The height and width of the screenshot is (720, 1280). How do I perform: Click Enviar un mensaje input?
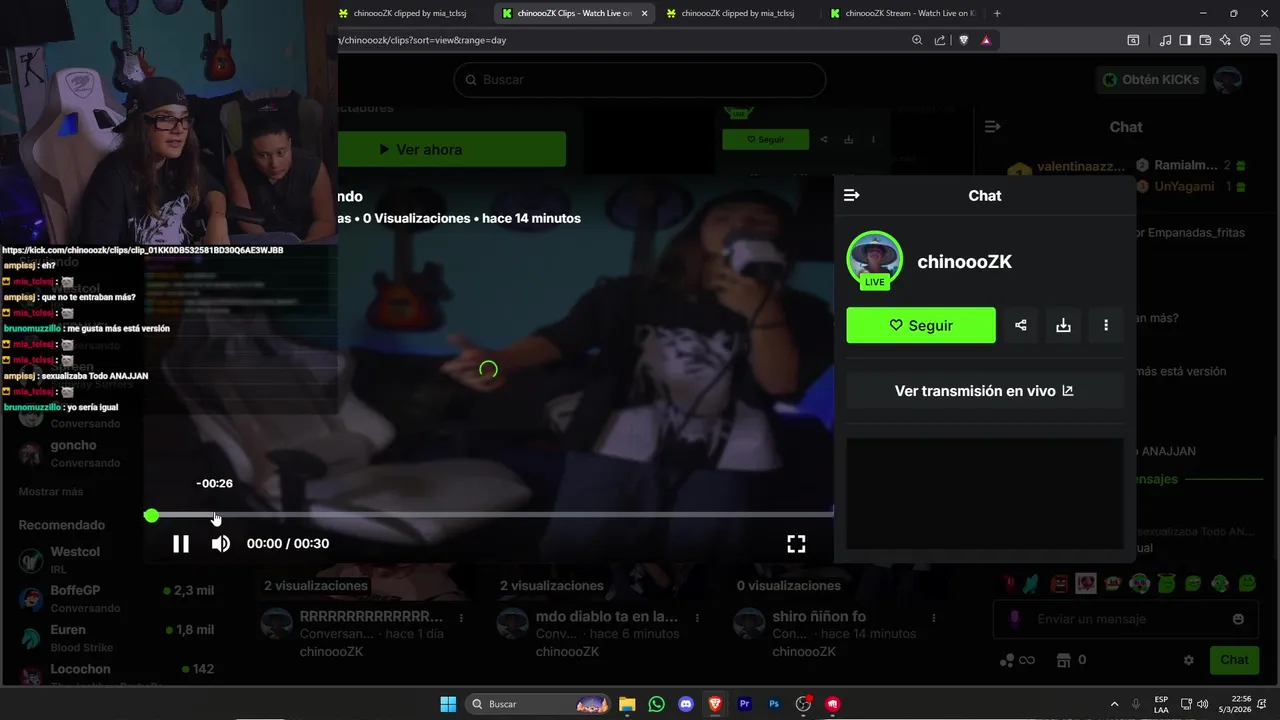pos(1126,619)
